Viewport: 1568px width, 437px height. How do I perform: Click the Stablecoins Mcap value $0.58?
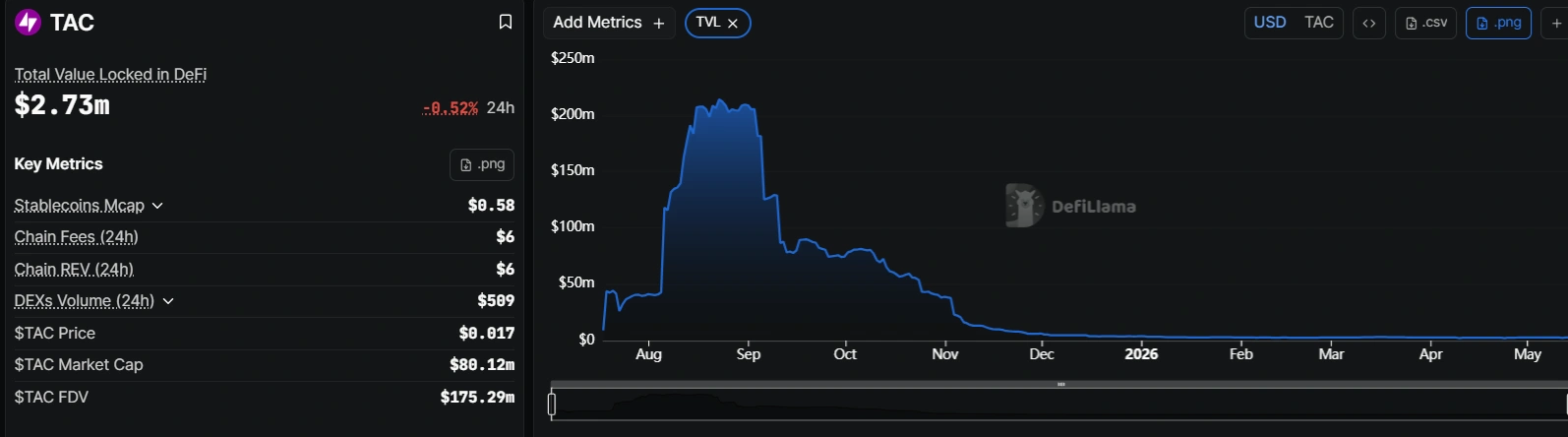click(x=492, y=206)
